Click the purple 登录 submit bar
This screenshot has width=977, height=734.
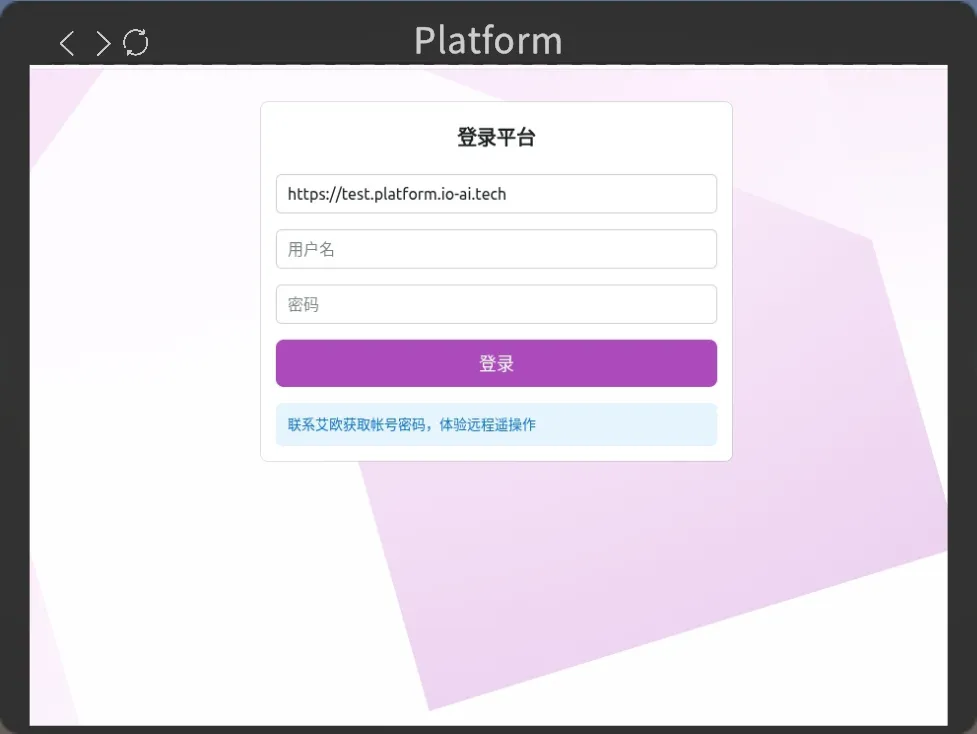(496, 363)
